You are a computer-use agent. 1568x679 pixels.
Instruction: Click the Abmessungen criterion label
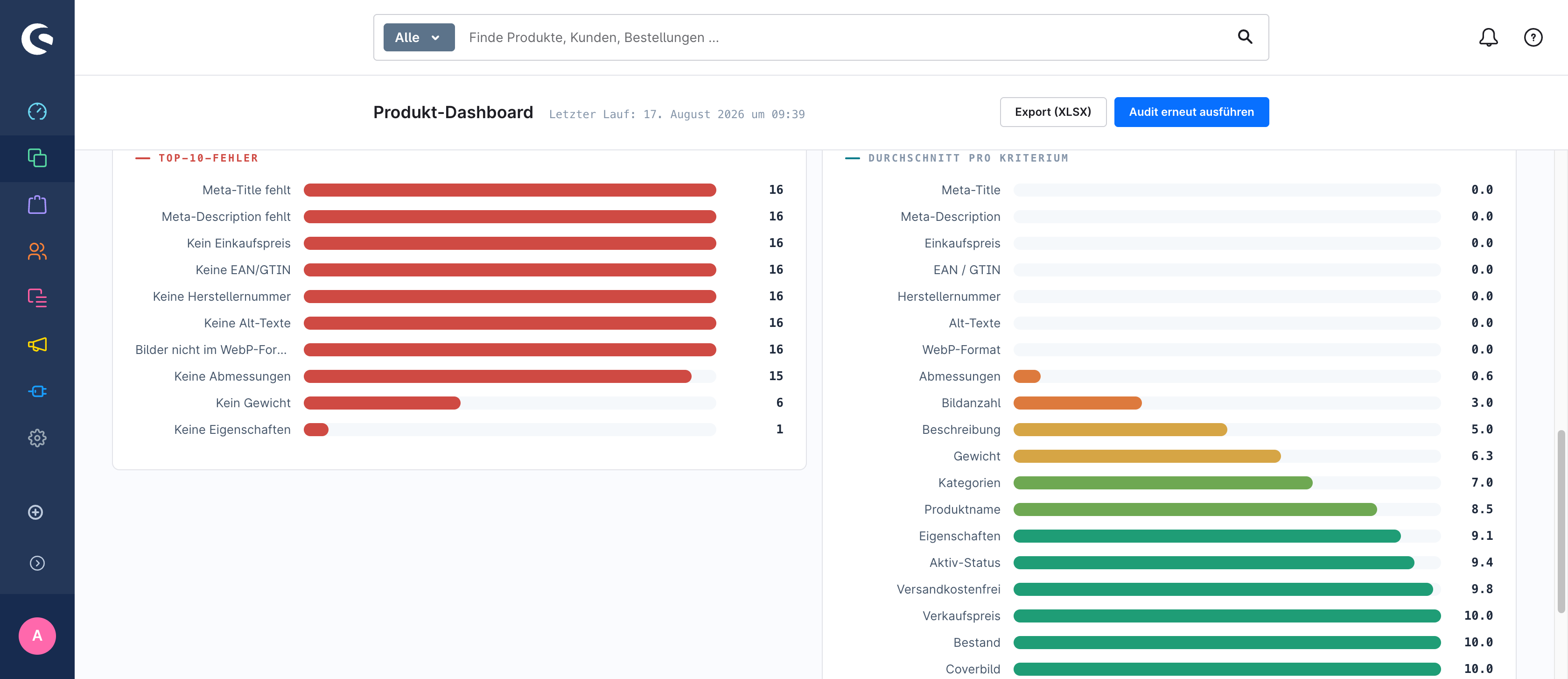tap(959, 376)
